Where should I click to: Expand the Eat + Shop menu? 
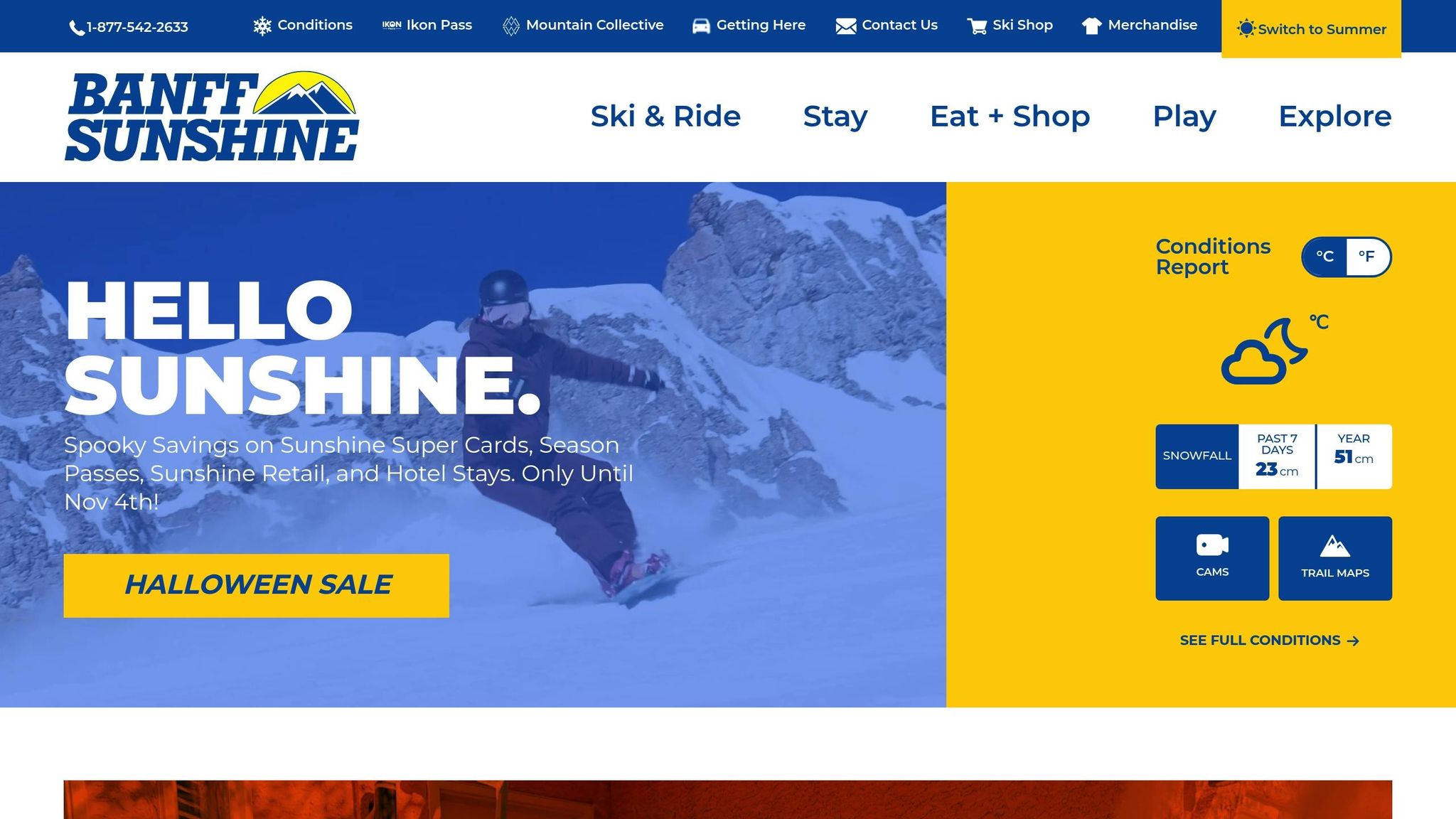[1010, 116]
